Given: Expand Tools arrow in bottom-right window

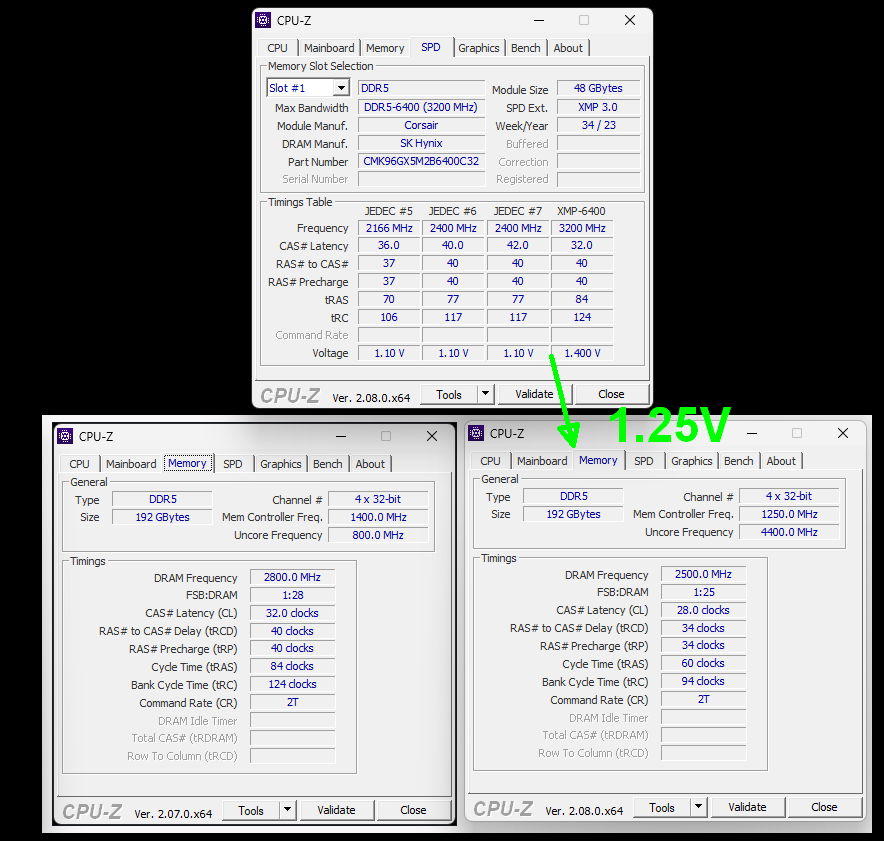Looking at the screenshot, I should click(699, 807).
